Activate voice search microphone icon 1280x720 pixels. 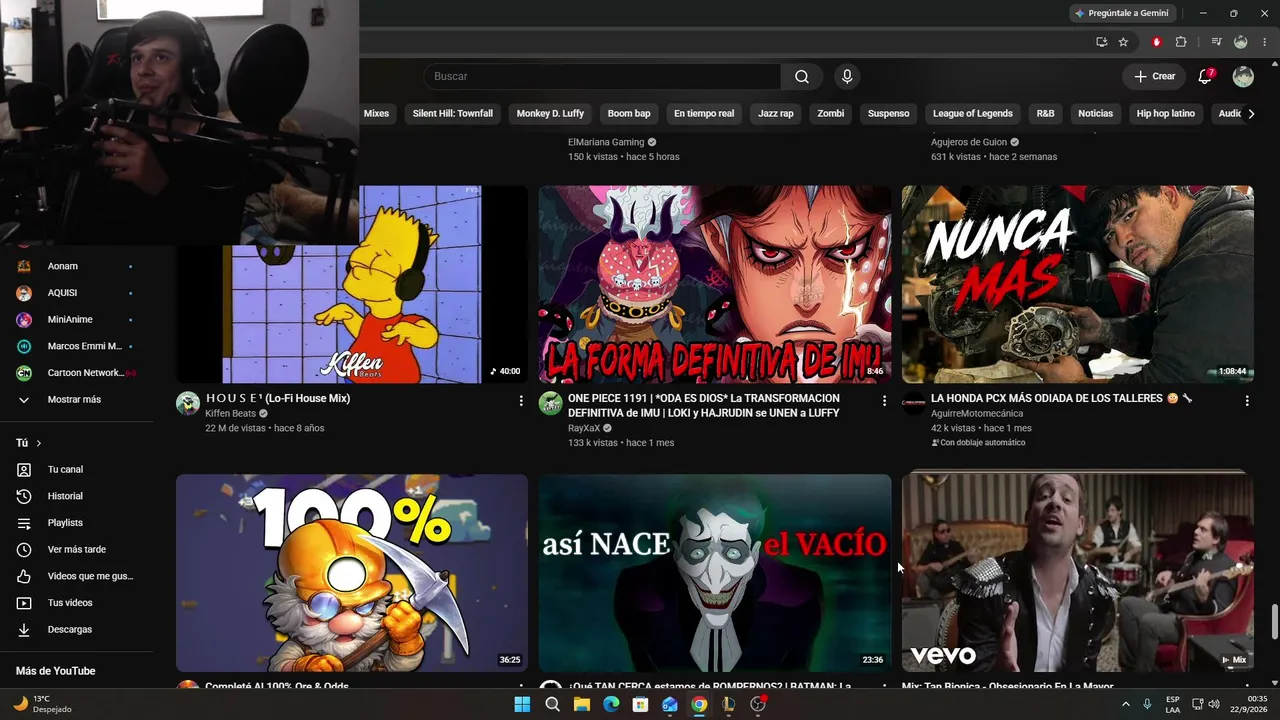pyautogui.click(x=847, y=77)
